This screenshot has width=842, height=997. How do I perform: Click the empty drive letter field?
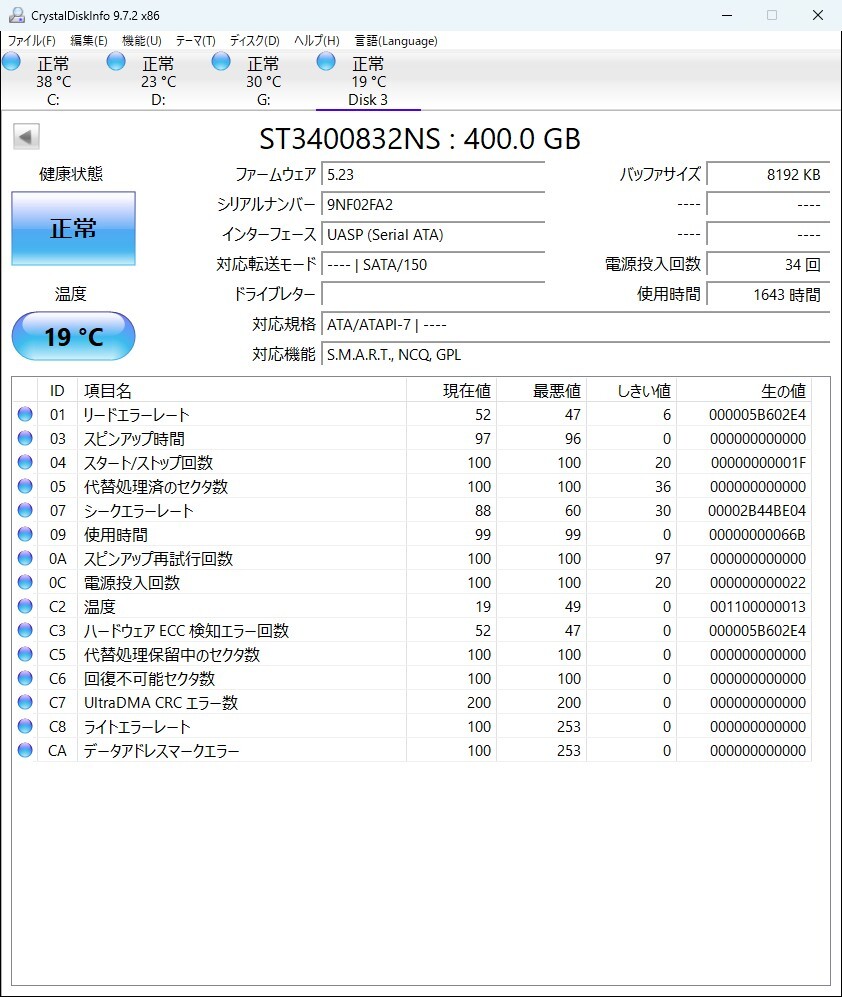(433, 294)
